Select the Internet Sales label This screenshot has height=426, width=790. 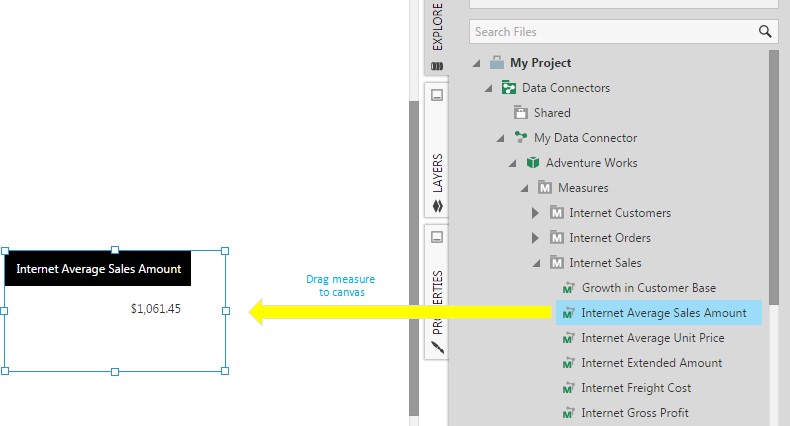tap(605, 262)
